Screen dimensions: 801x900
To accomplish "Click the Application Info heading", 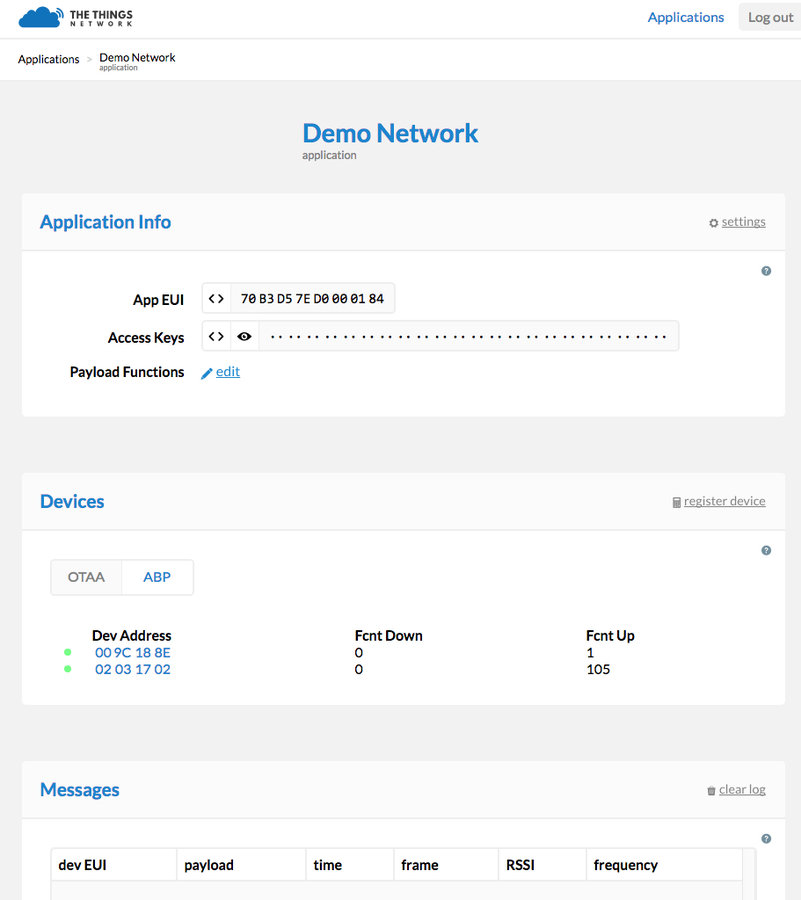I will point(106,222).
